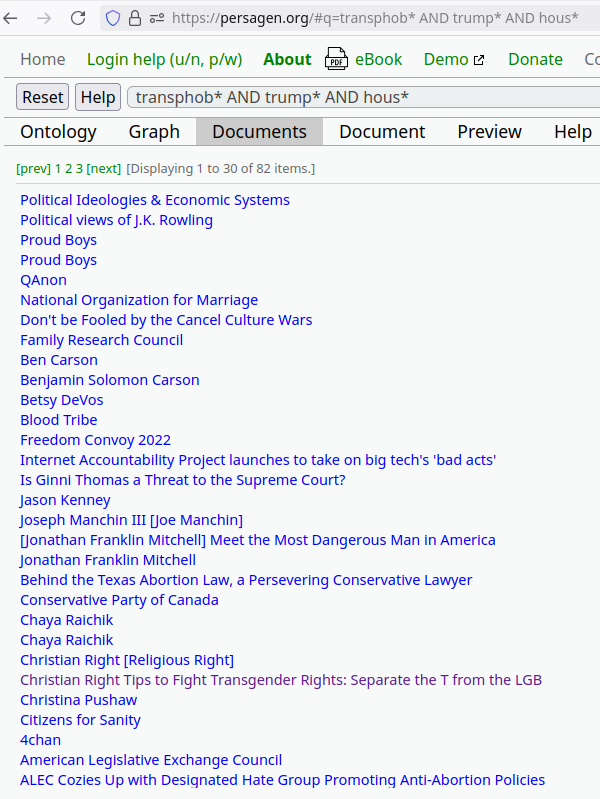
Task: Click the search query input field
Action: 363,97
